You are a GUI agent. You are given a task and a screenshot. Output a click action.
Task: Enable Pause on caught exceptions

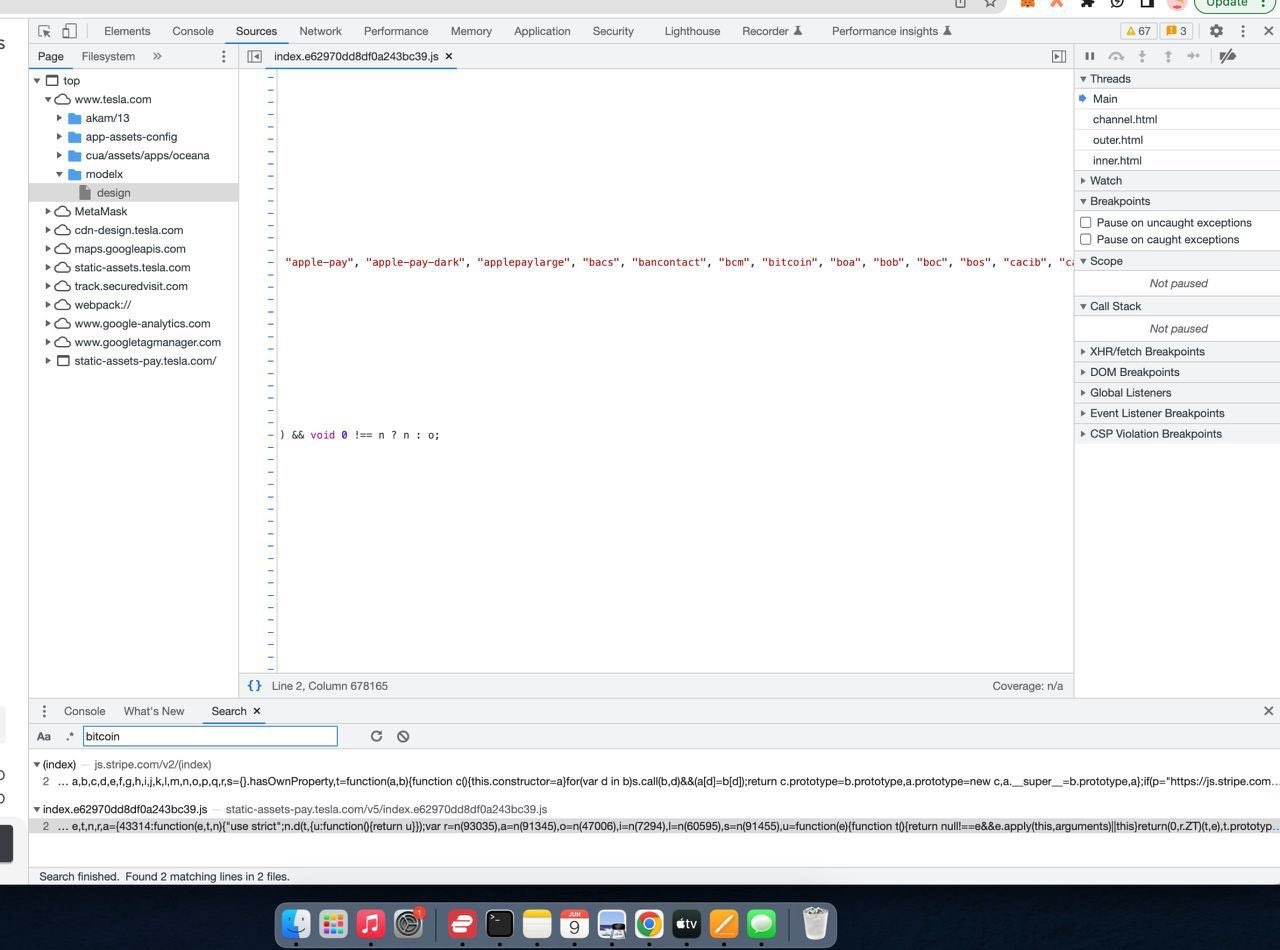click(1086, 240)
